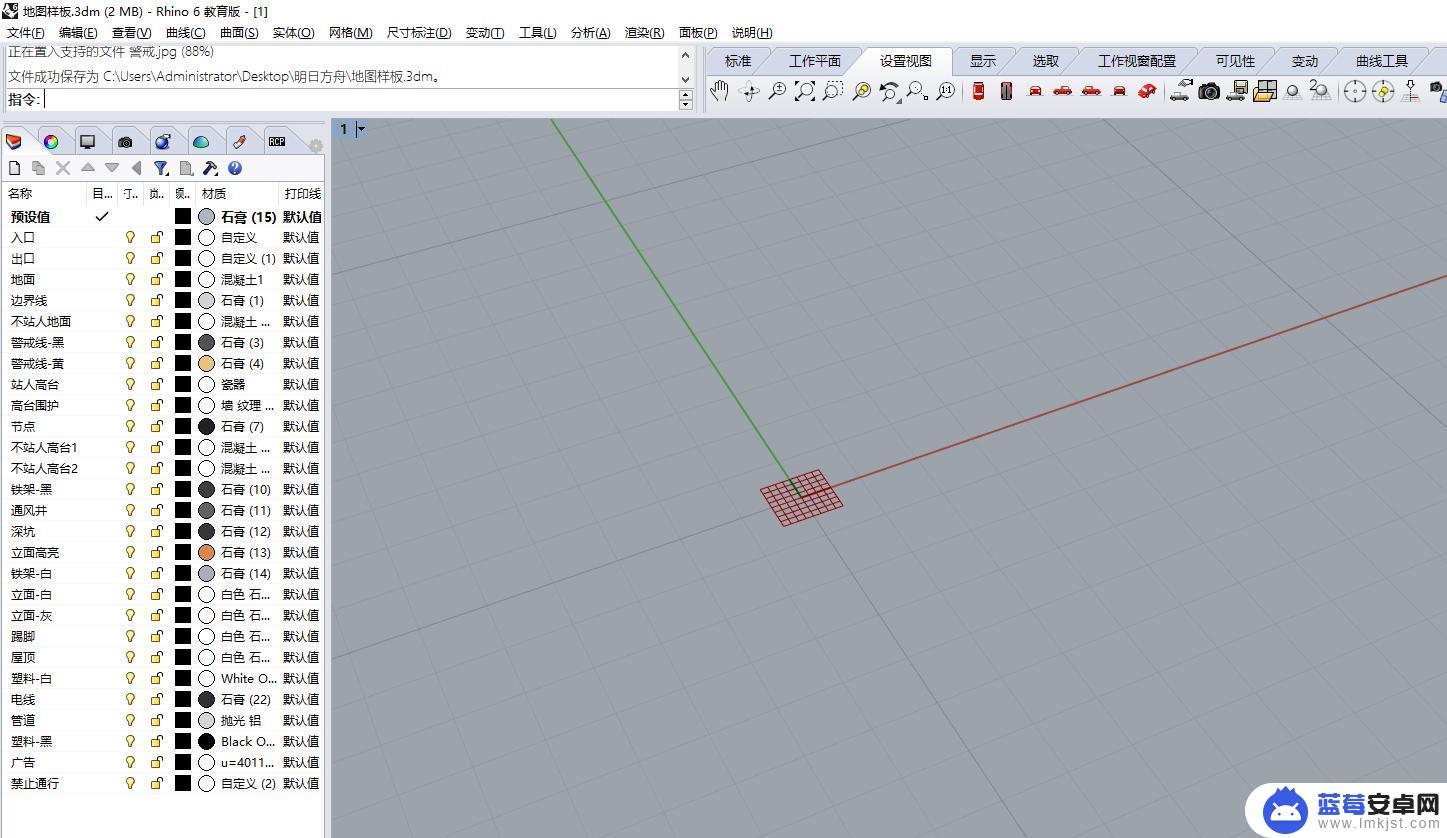Click in the 指令 command input field
This screenshot has width=1447, height=838.
pos(360,100)
